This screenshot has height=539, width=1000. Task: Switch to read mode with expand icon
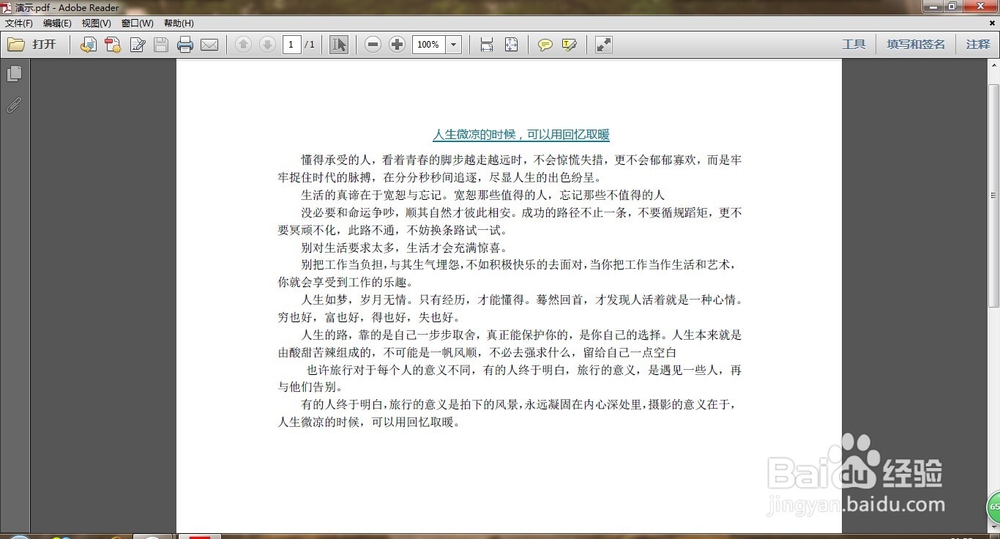603,45
